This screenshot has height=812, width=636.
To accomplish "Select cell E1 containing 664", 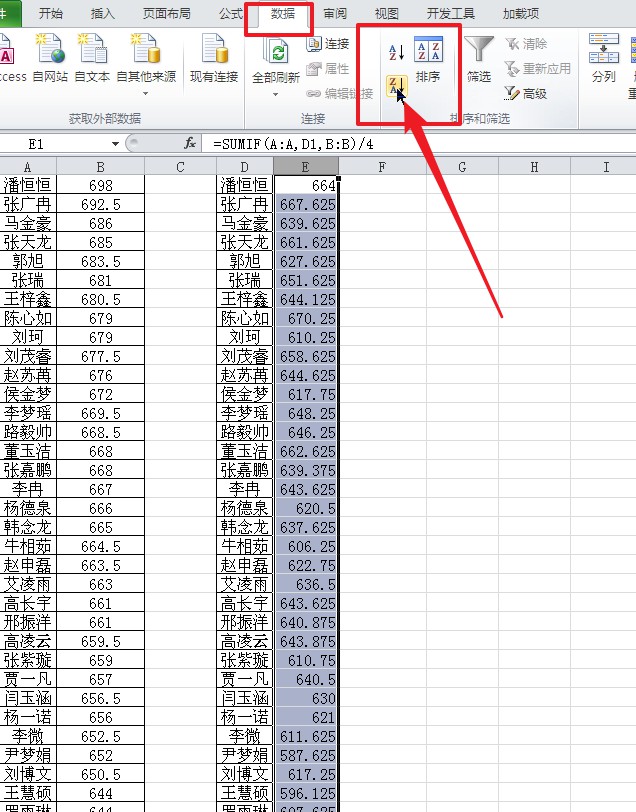I will (306, 185).
